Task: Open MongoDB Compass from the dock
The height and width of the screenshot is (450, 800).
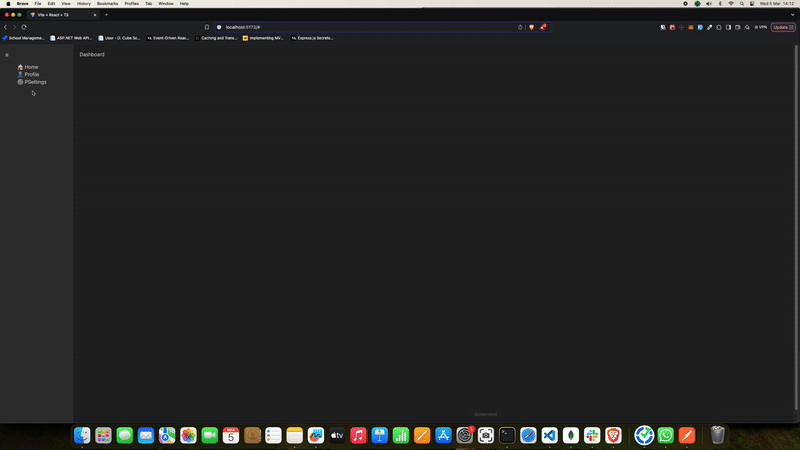Action: pyautogui.click(x=571, y=435)
